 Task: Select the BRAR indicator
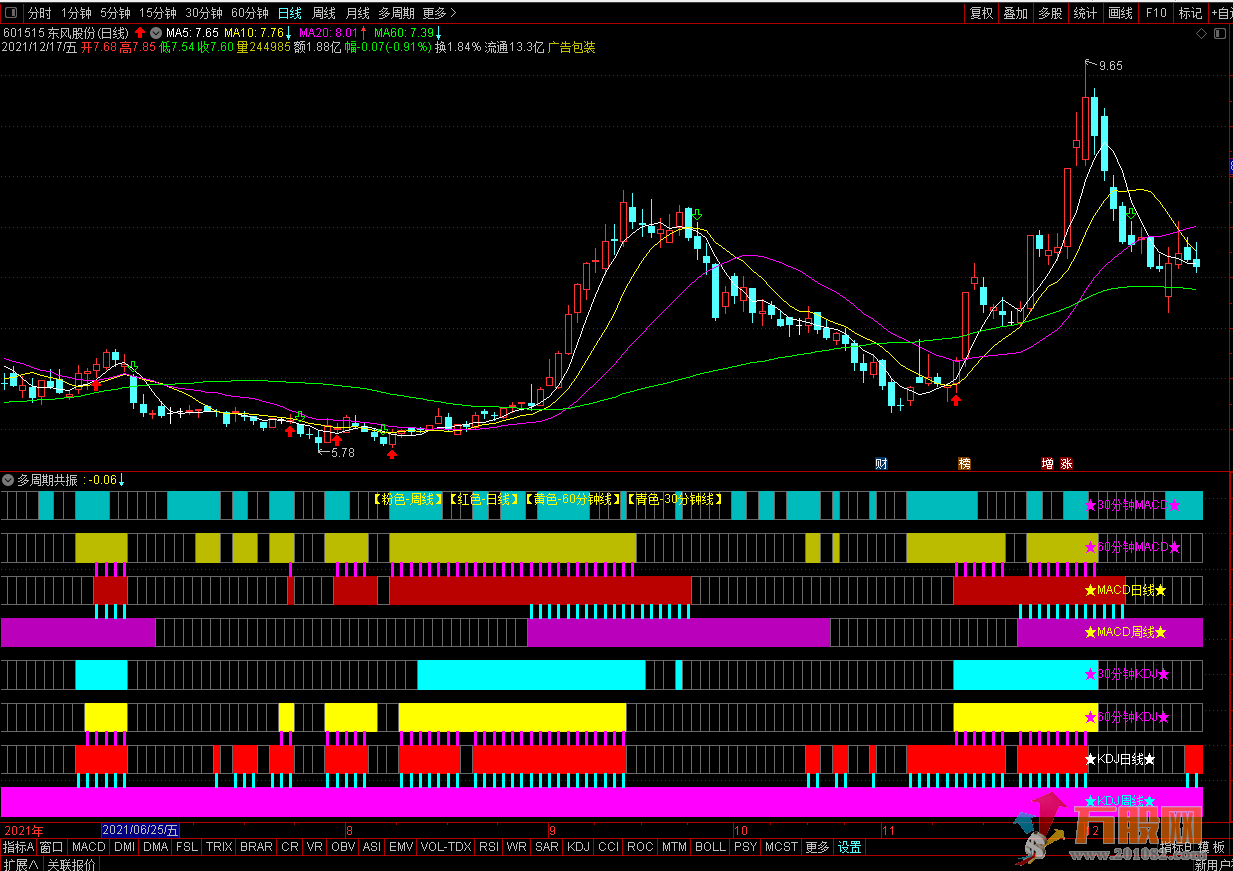pos(257,847)
